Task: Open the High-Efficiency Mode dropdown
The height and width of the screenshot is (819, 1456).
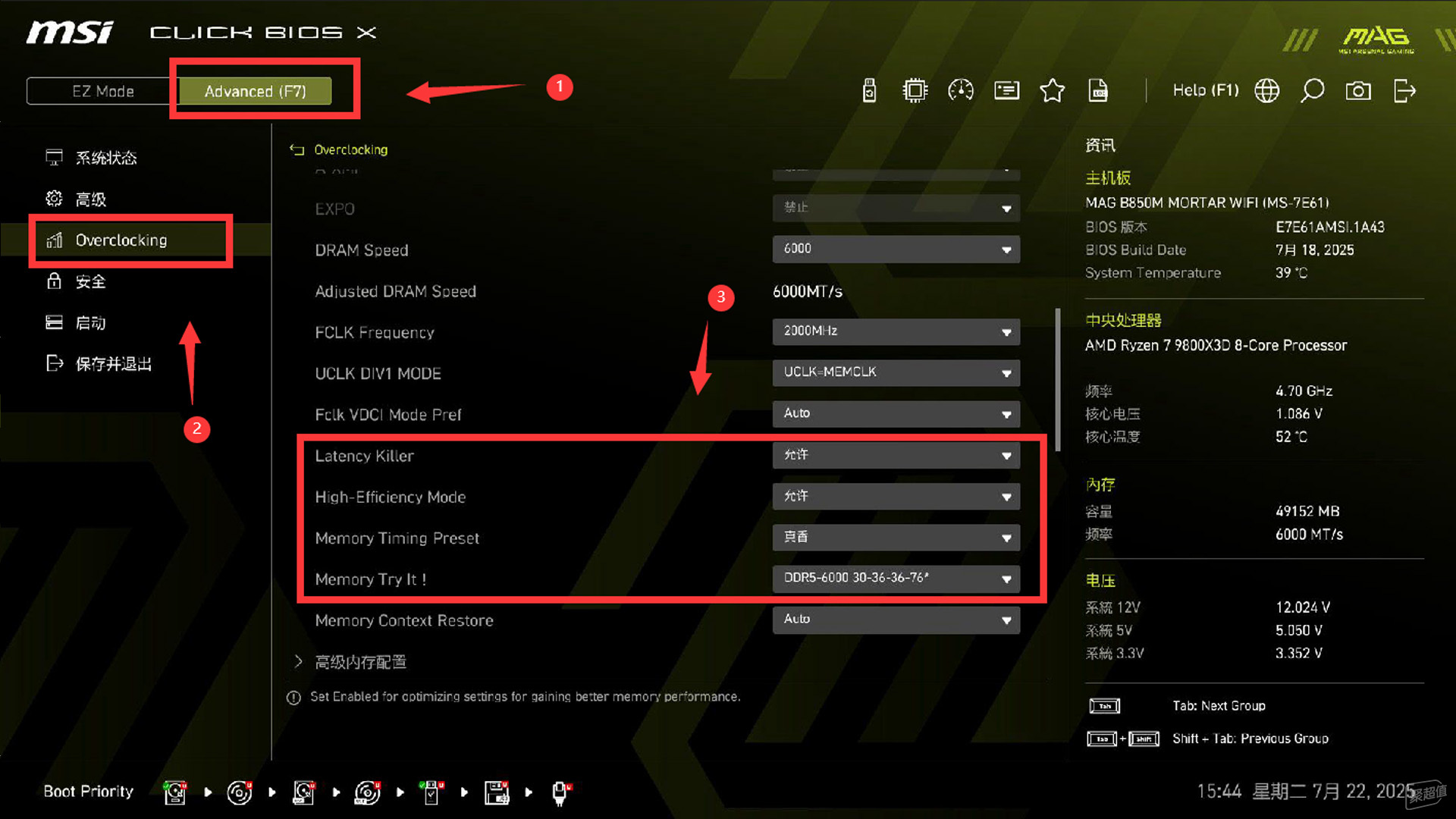Action: tap(896, 496)
